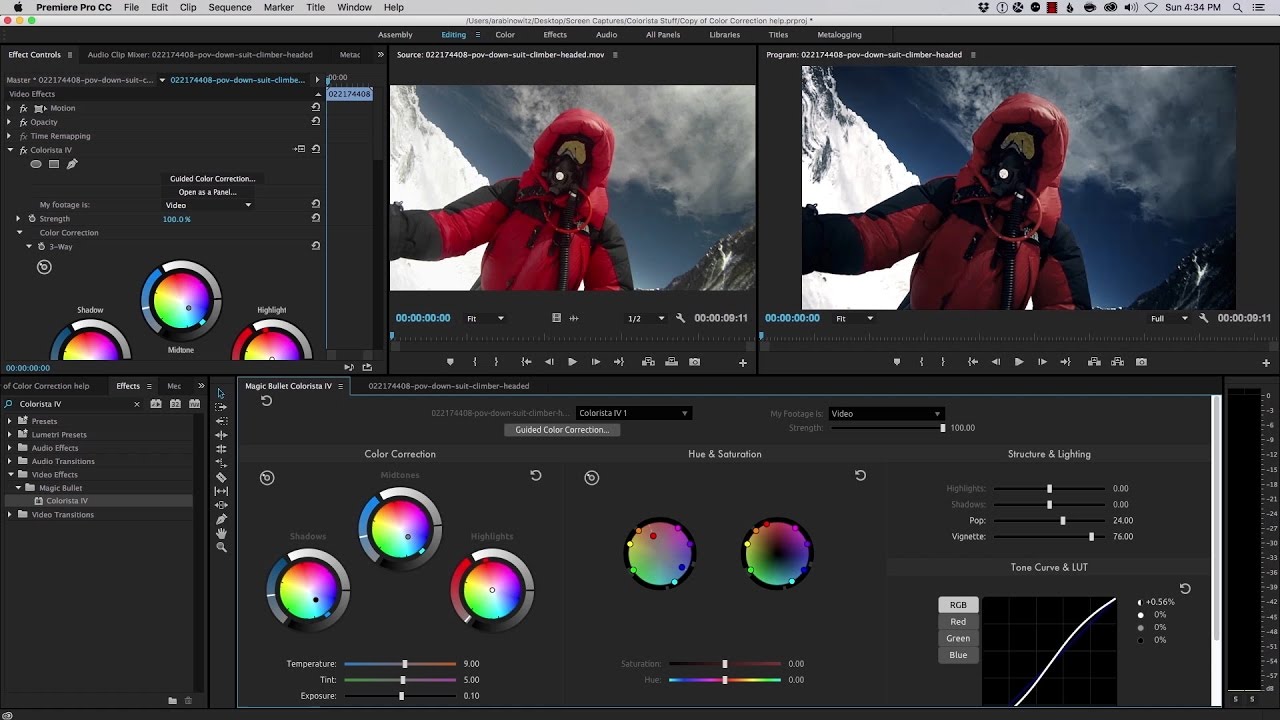Switch to Metalogging workspace

839,35
